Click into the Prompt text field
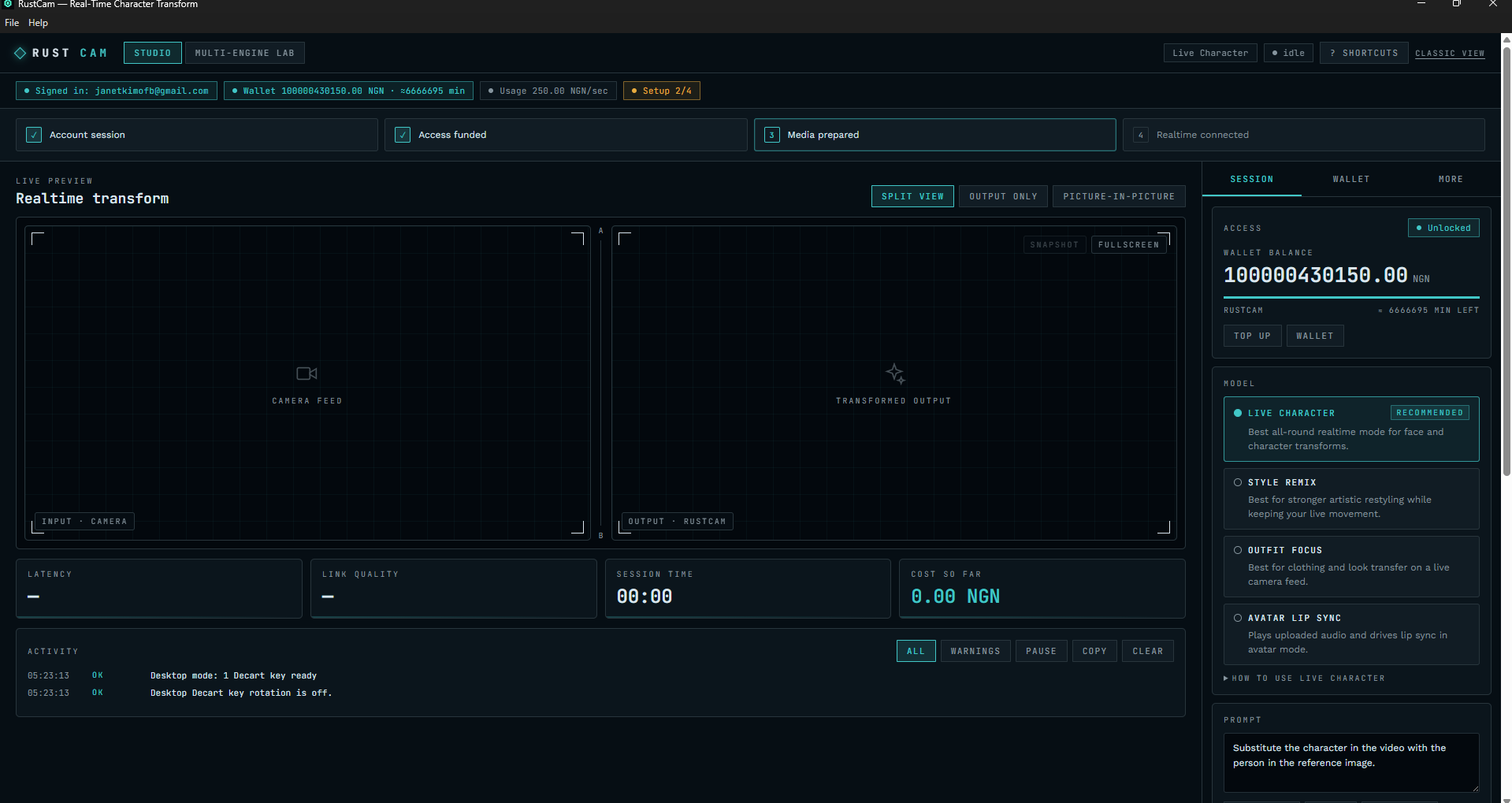The width and height of the screenshot is (1512, 803). [1350, 762]
